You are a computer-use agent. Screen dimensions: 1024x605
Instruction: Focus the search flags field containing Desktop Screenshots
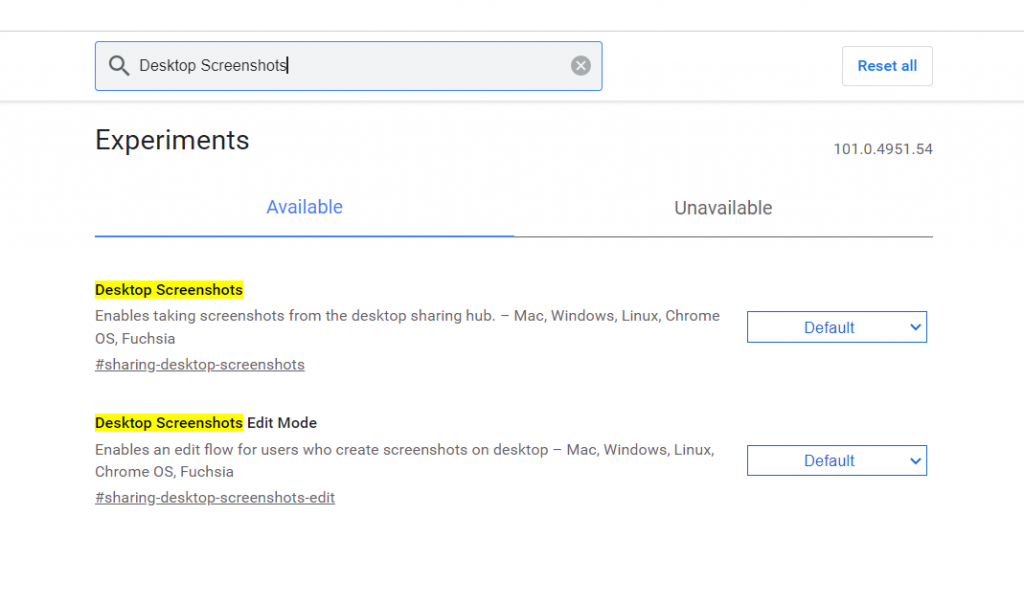click(350, 66)
